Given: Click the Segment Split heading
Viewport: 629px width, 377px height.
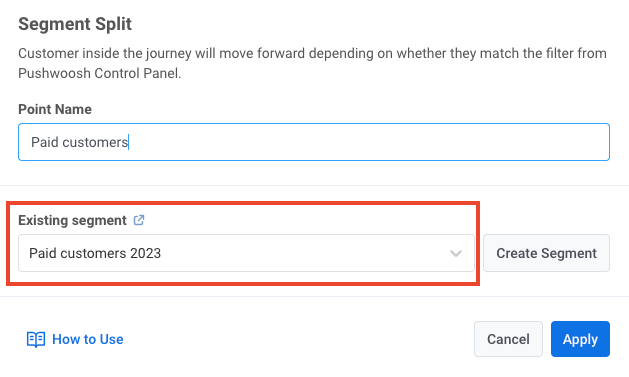Looking at the screenshot, I should [75, 24].
